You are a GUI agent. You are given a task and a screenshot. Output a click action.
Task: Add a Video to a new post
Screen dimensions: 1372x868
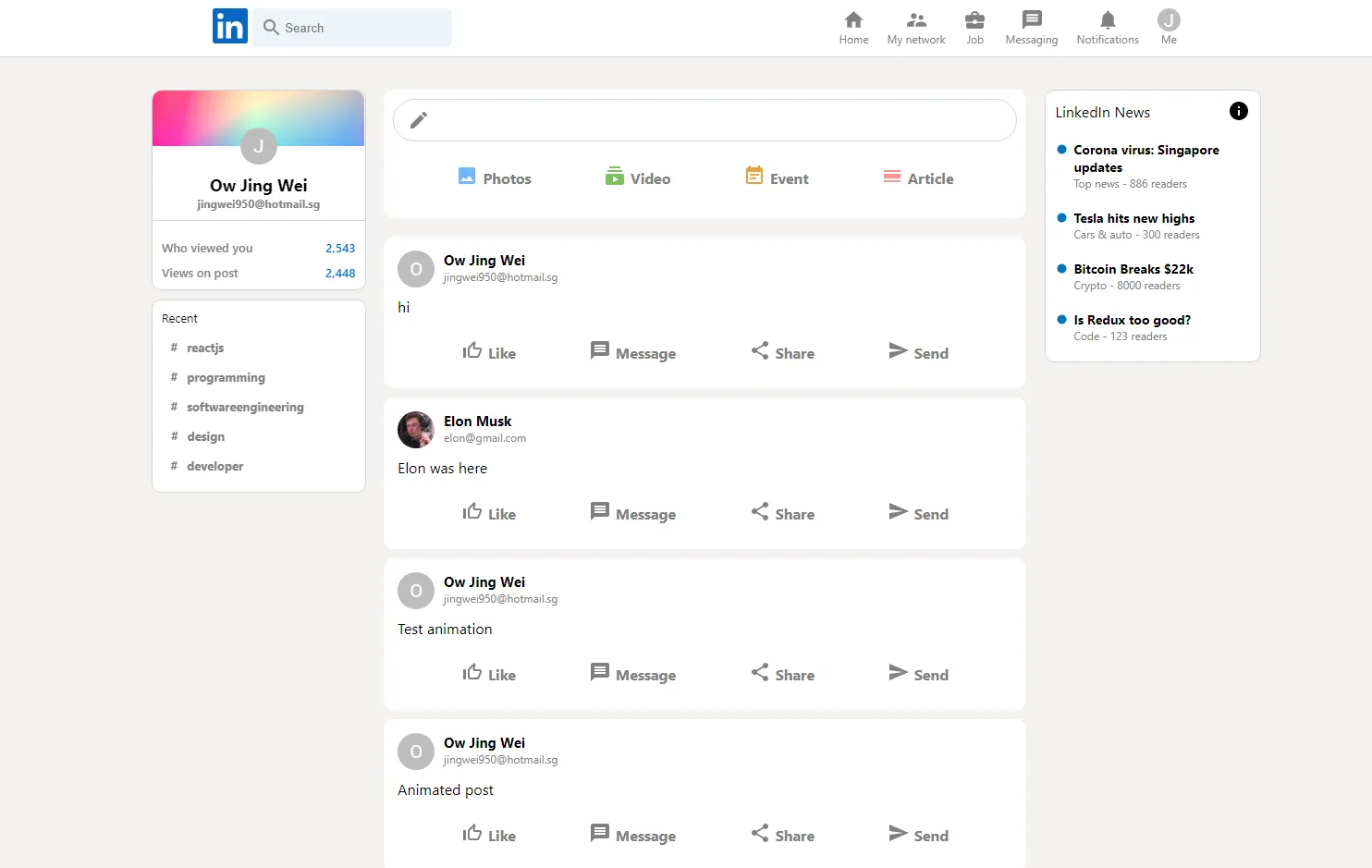click(x=638, y=177)
